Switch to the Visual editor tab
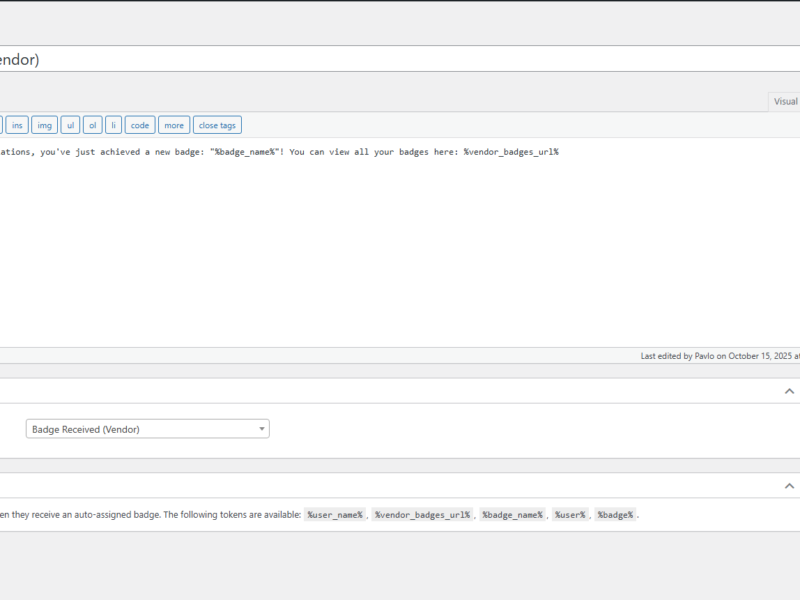 pos(785,102)
